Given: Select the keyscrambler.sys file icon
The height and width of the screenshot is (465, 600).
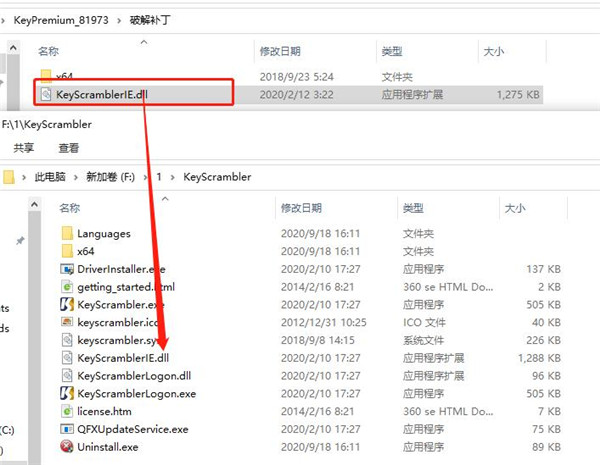Looking at the screenshot, I should 67,340.
